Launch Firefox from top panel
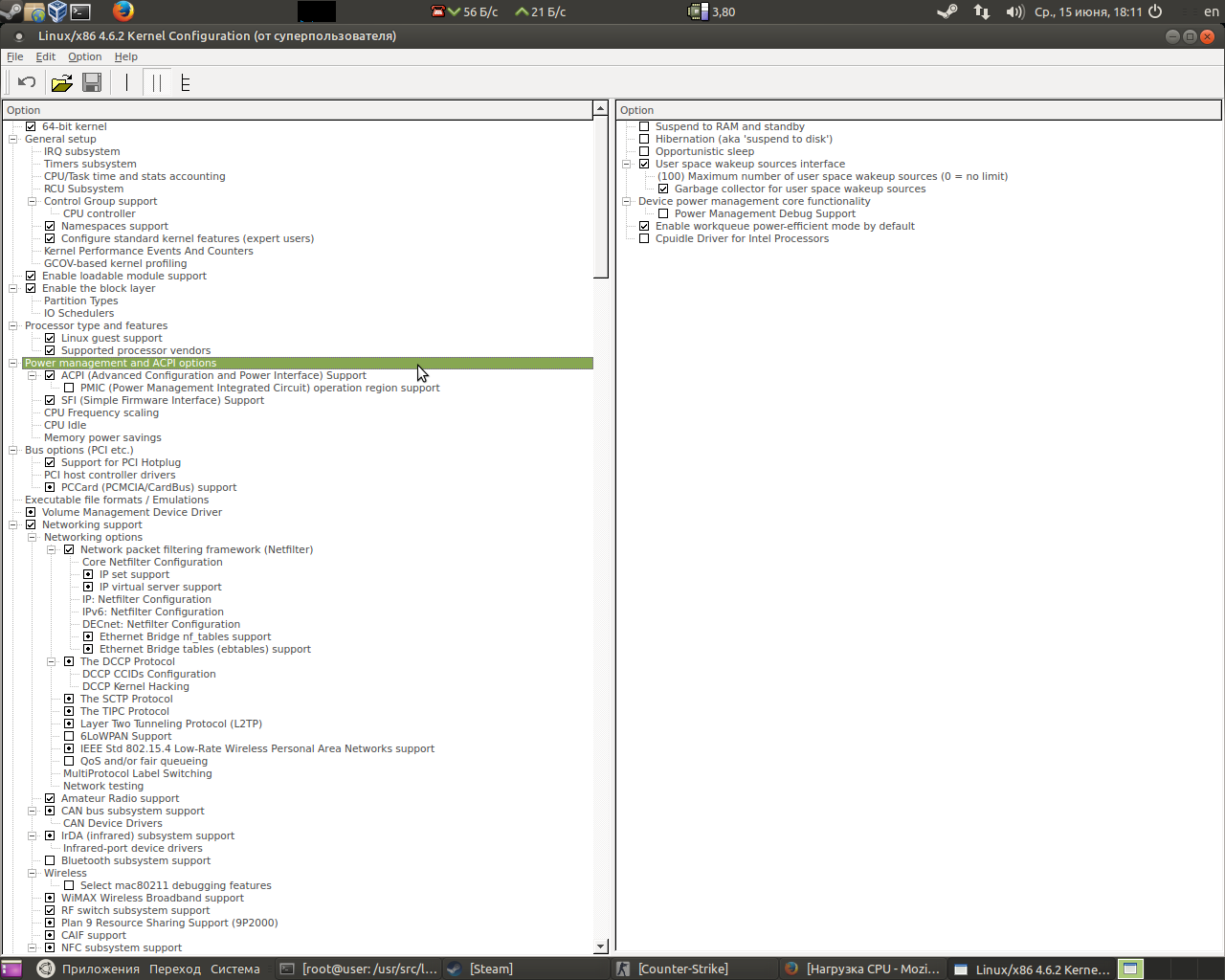This screenshot has width=1225, height=980. pos(123,11)
